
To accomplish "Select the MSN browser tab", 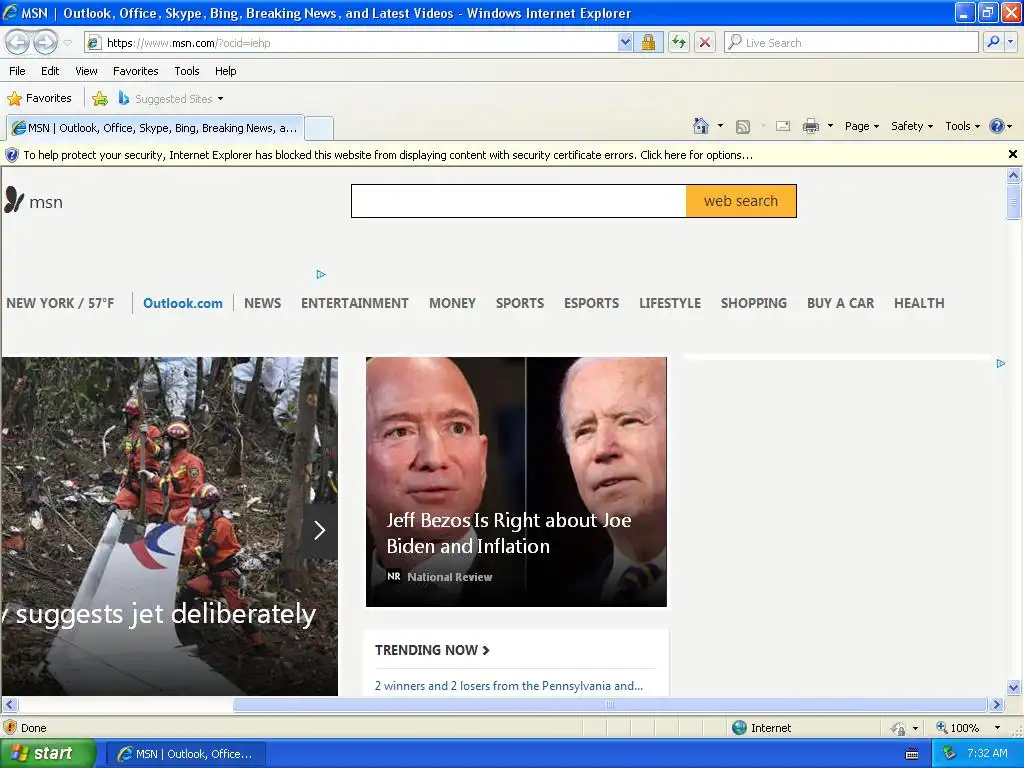I will [155, 128].
